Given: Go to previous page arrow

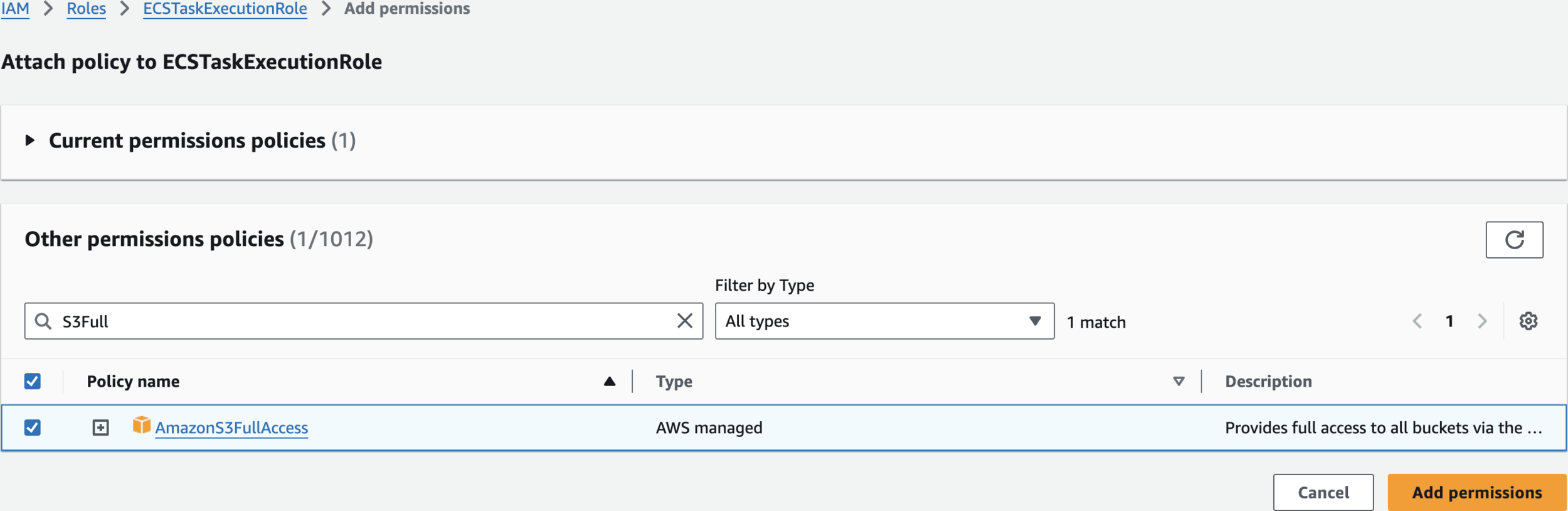Looking at the screenshot, I should tap(1417, 321).
